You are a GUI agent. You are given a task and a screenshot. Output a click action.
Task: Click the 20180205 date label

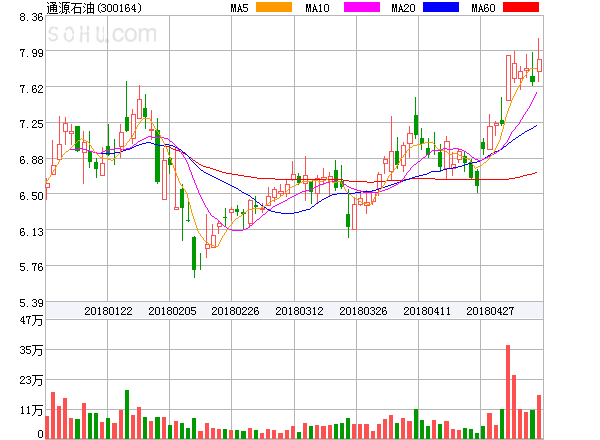coord(172,311)
